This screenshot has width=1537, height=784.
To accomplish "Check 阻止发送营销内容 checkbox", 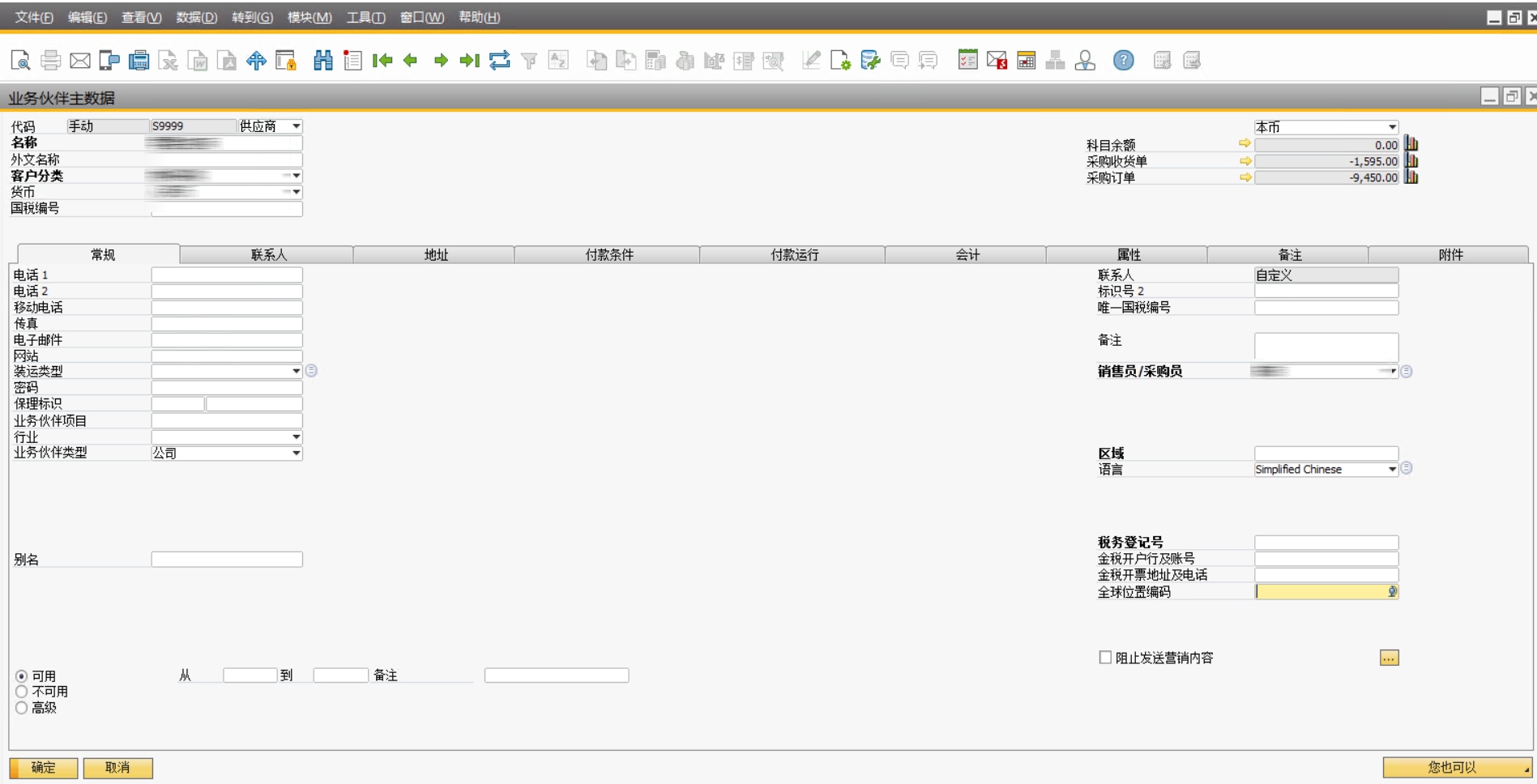I will pos(1105,658).
